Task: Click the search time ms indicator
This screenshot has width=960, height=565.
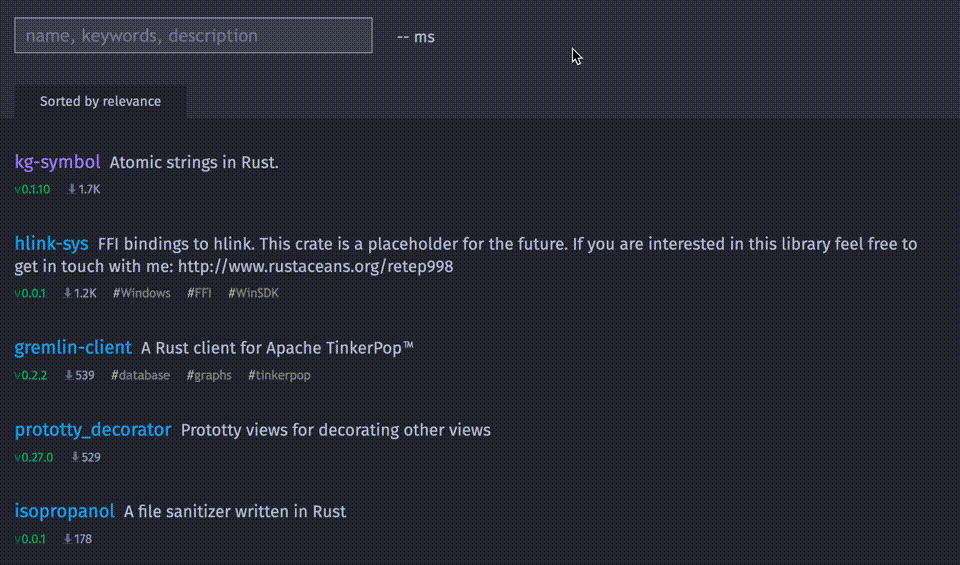Action: tap(416, 37)
